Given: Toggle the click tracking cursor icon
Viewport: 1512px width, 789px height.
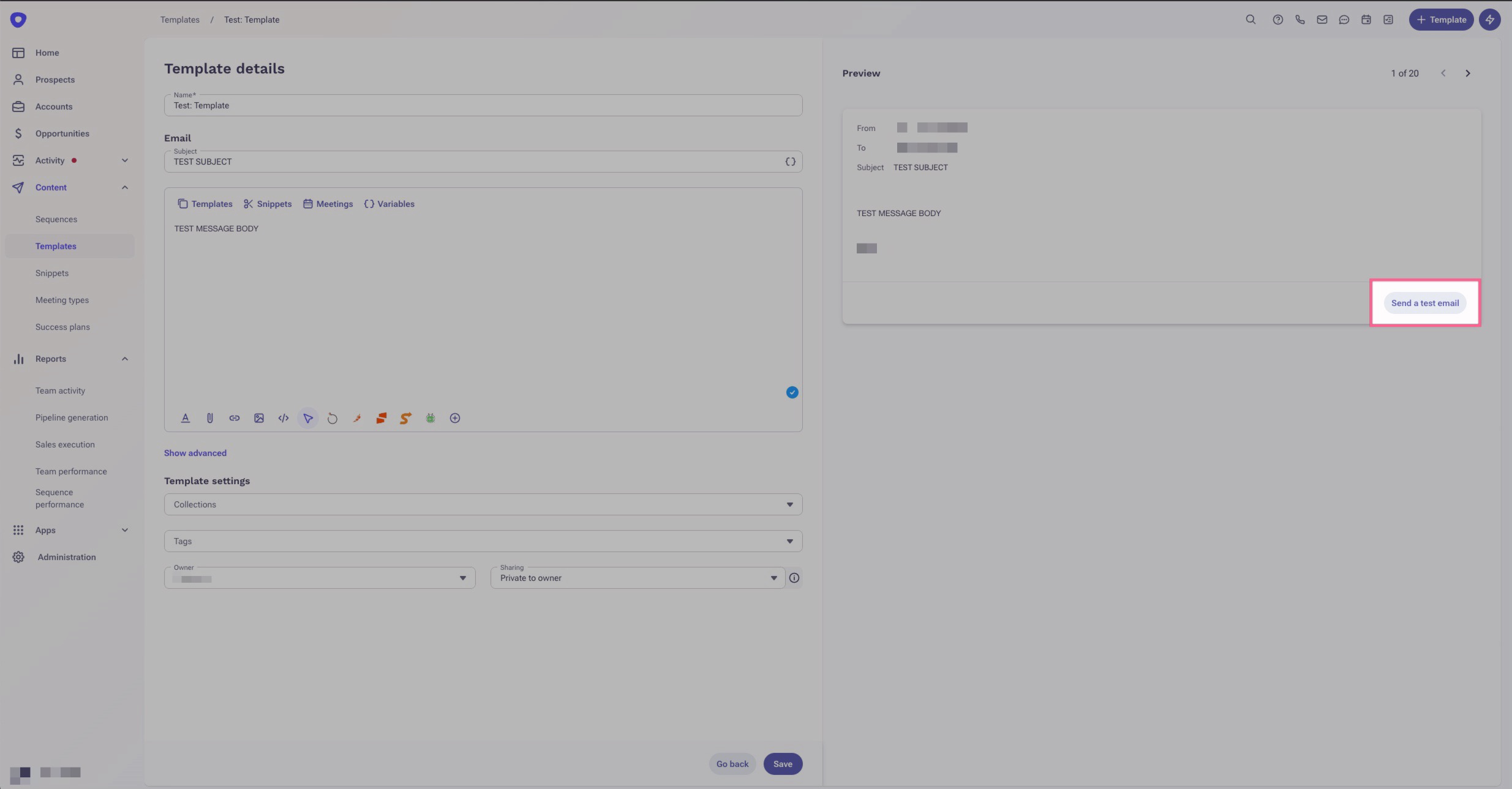Looking at the screenshot, I should point(307,418).
